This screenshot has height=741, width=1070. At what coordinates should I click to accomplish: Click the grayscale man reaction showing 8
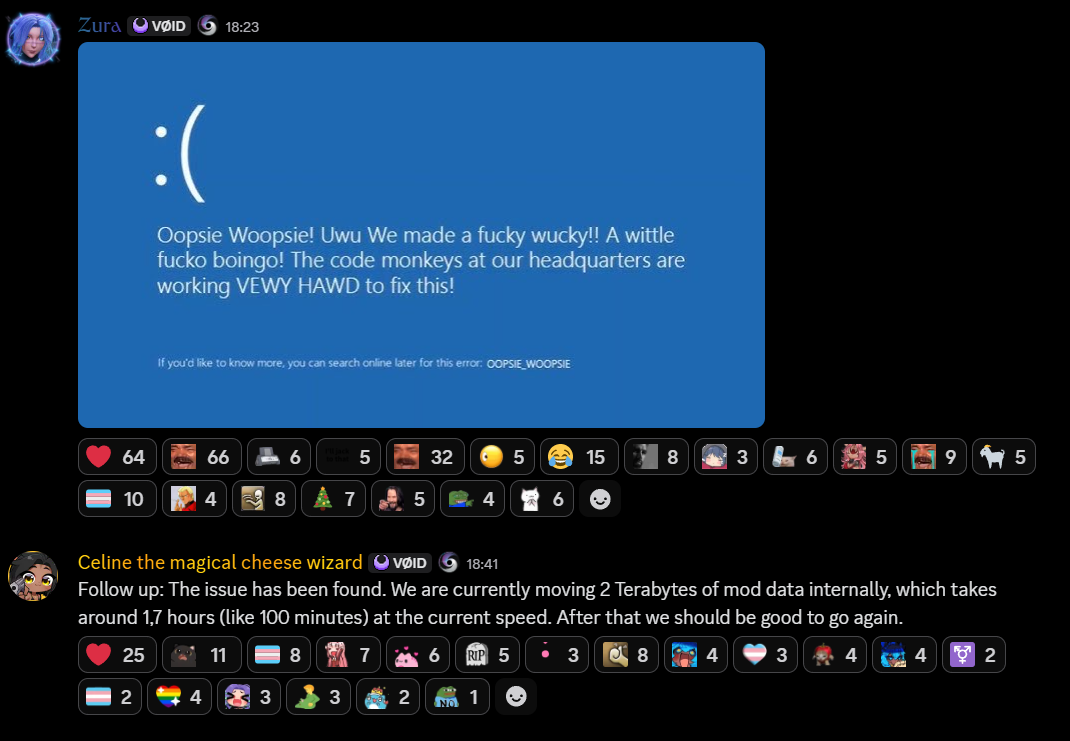tap(656, 456)
